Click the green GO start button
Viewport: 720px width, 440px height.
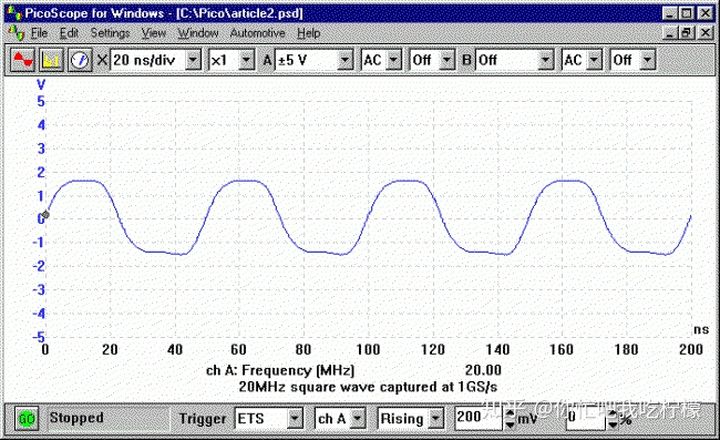27,418
